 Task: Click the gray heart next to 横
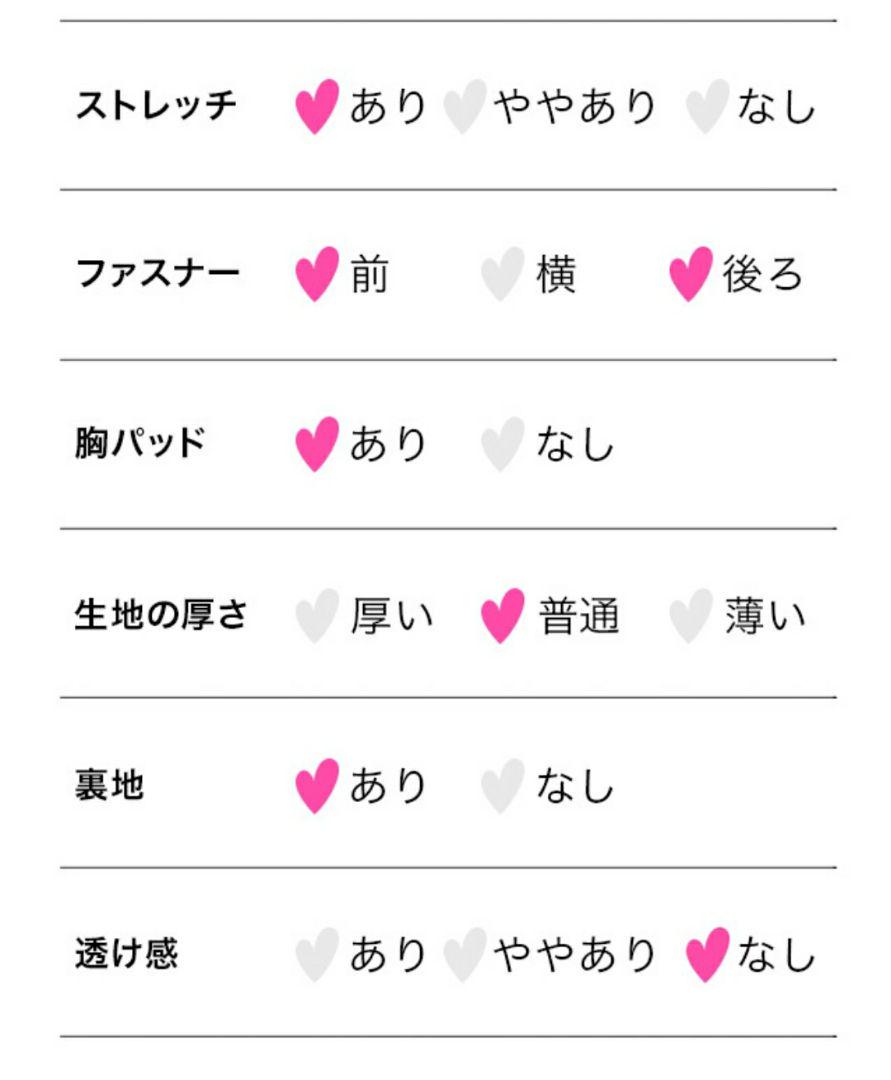[x=503, y=274]
